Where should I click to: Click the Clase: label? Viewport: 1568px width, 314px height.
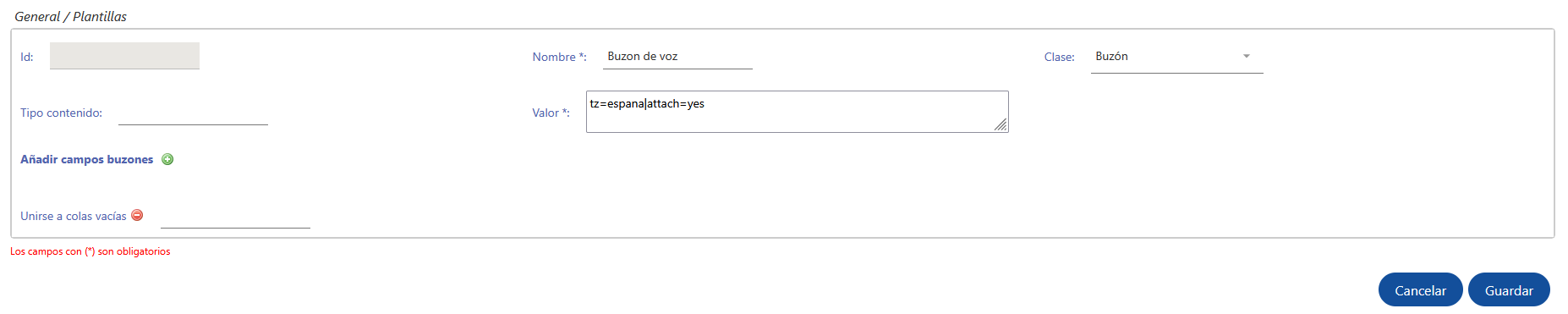[x=1060, y=57]
